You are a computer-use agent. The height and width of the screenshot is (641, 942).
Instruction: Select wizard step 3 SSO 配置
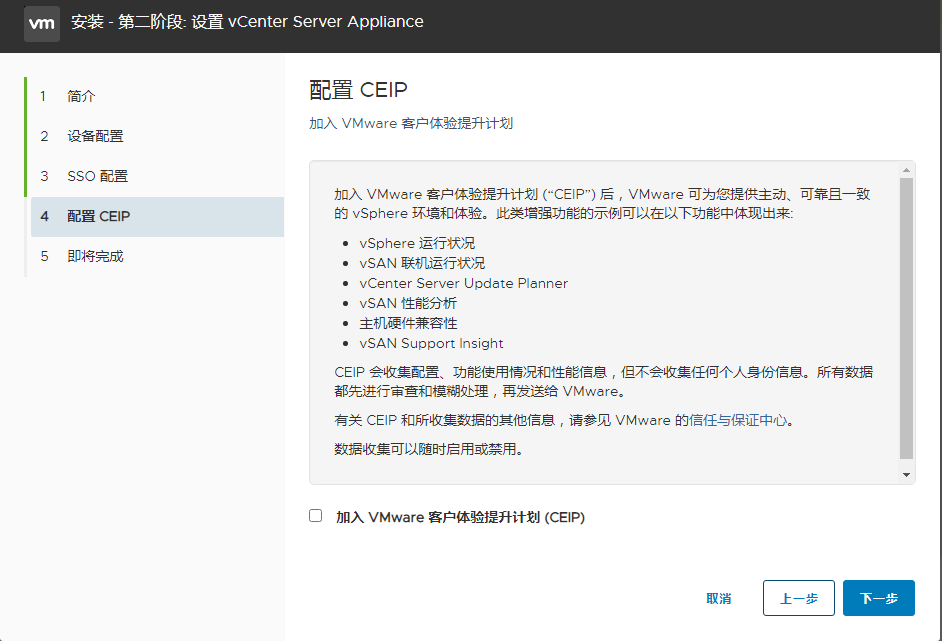pyautogui.click(x=157, y=177)
